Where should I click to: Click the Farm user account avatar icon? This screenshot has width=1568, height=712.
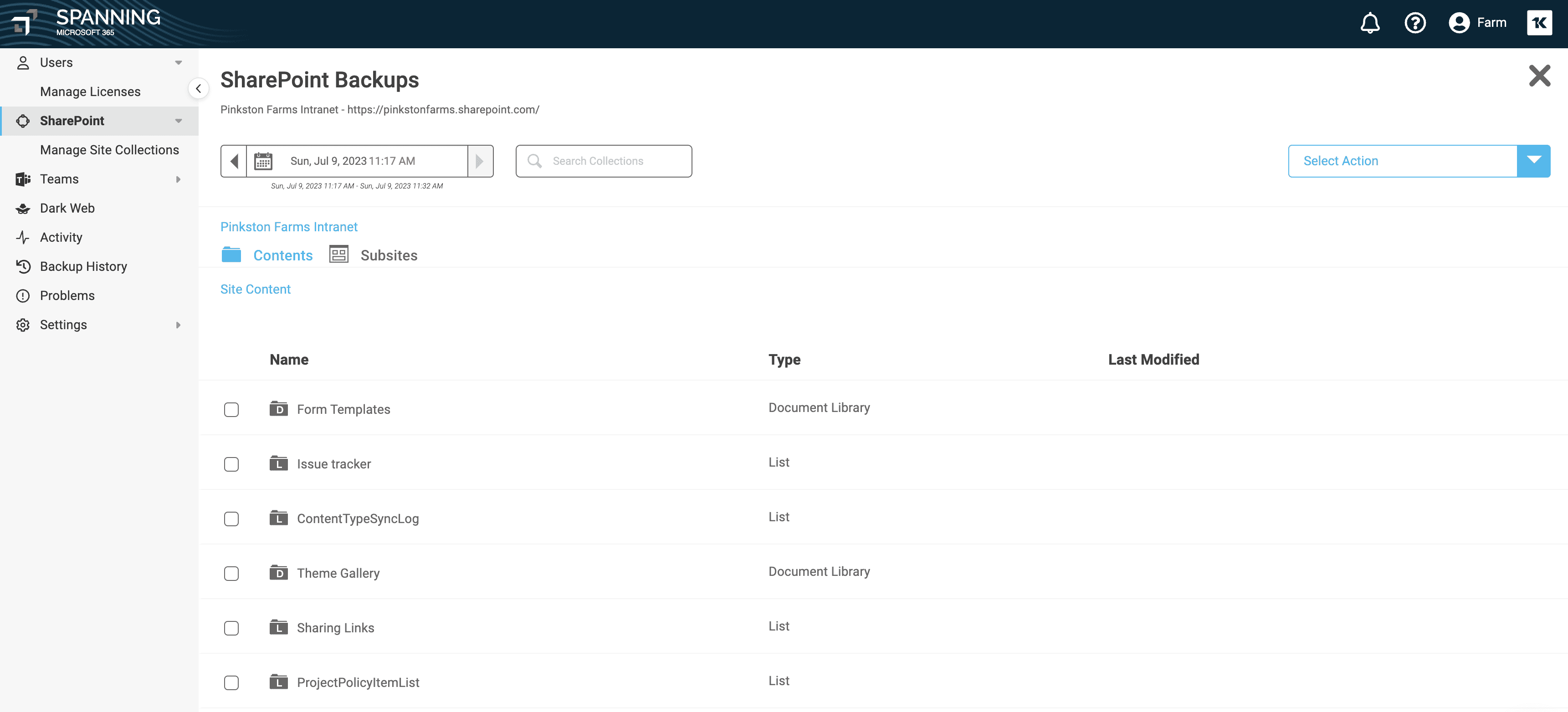1459,23
